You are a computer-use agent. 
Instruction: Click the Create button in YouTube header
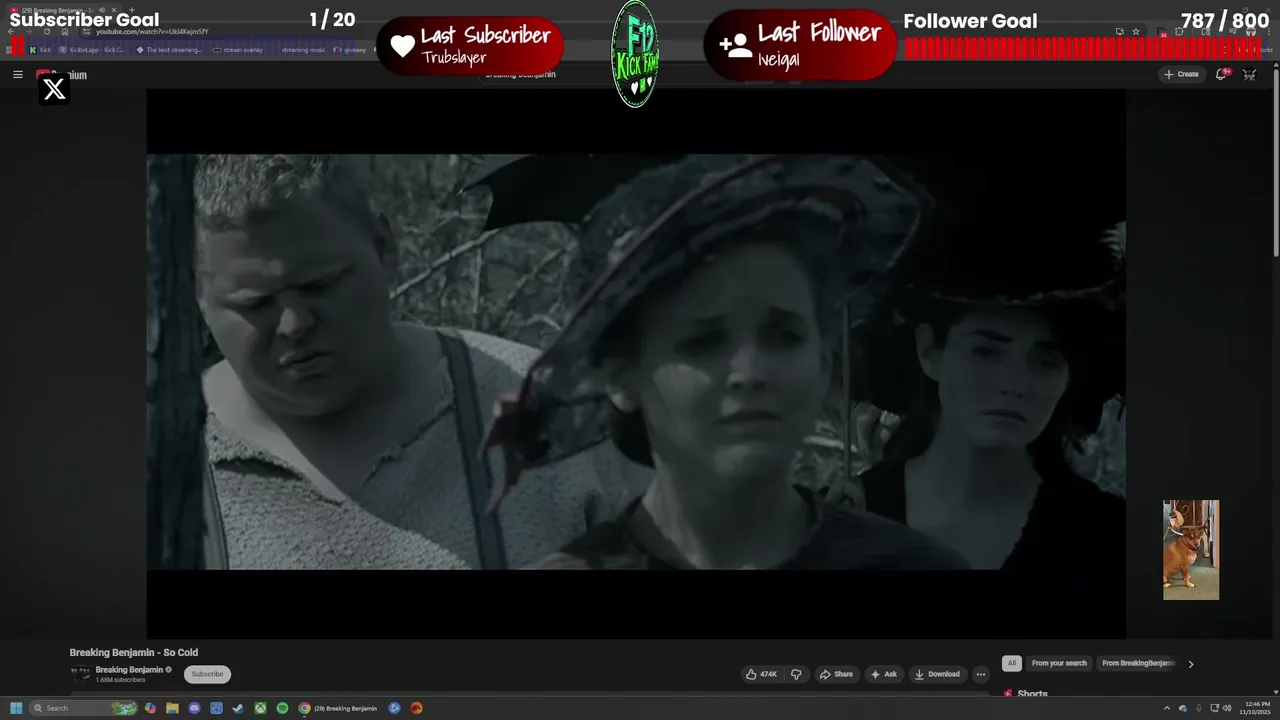tap(1181, 74)
